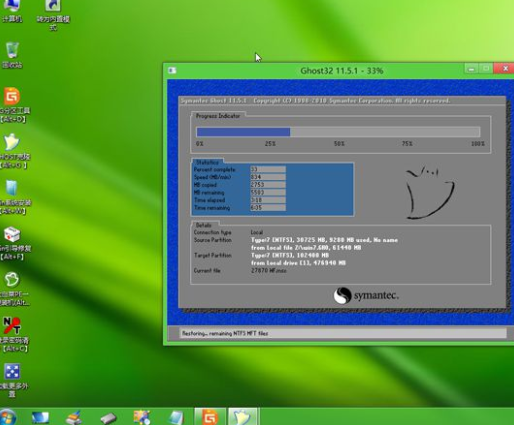The width and height of the screenshot is (514, 425).
Task: Click the Windows Start orb
Action: 7,417
